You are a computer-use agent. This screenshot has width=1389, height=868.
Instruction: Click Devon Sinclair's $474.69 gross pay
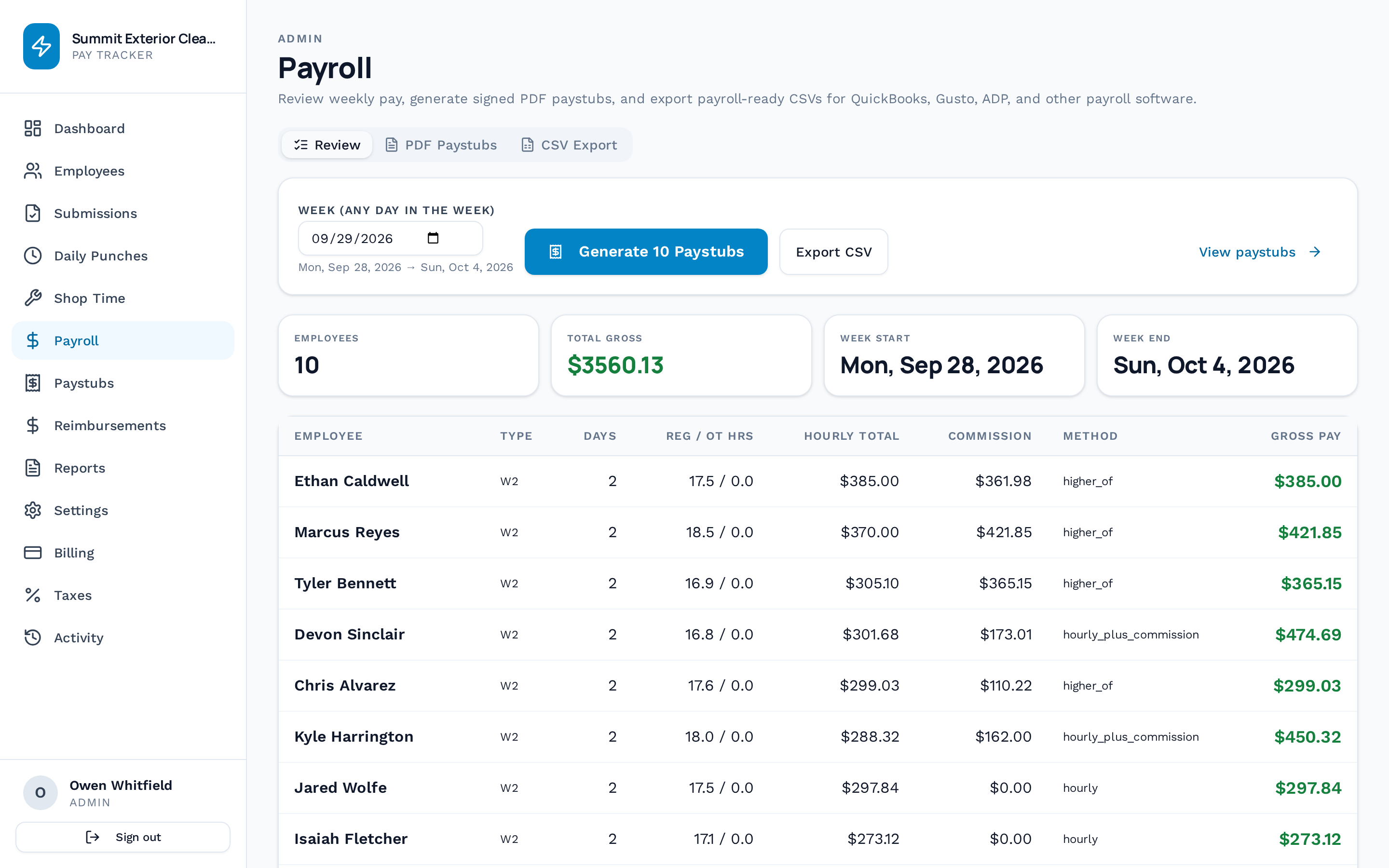point(1308,634)
